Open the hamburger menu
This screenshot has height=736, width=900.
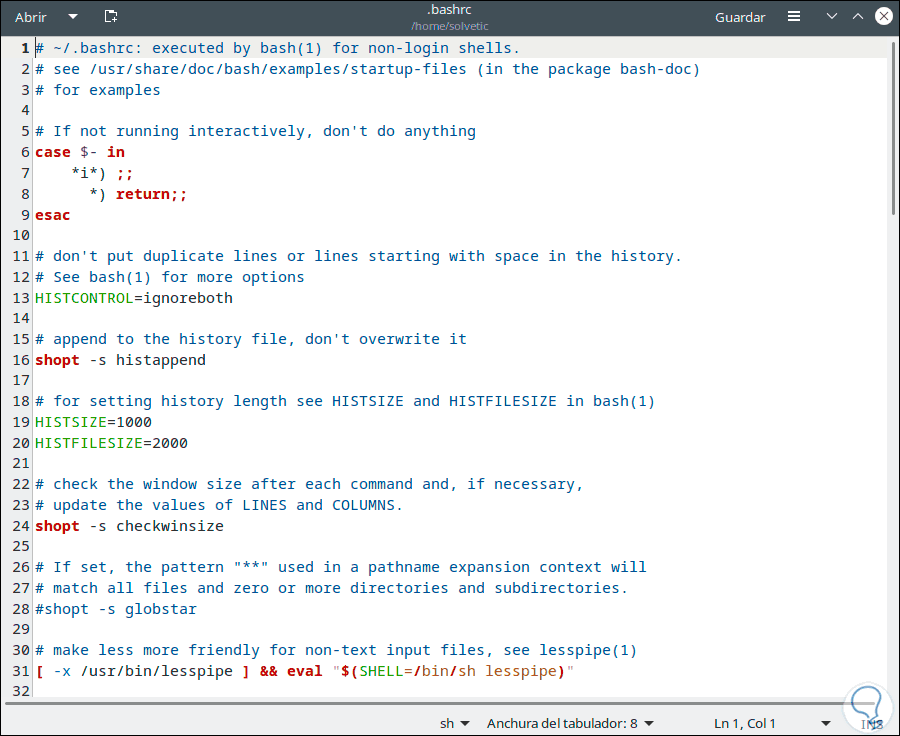click(794, 17)
